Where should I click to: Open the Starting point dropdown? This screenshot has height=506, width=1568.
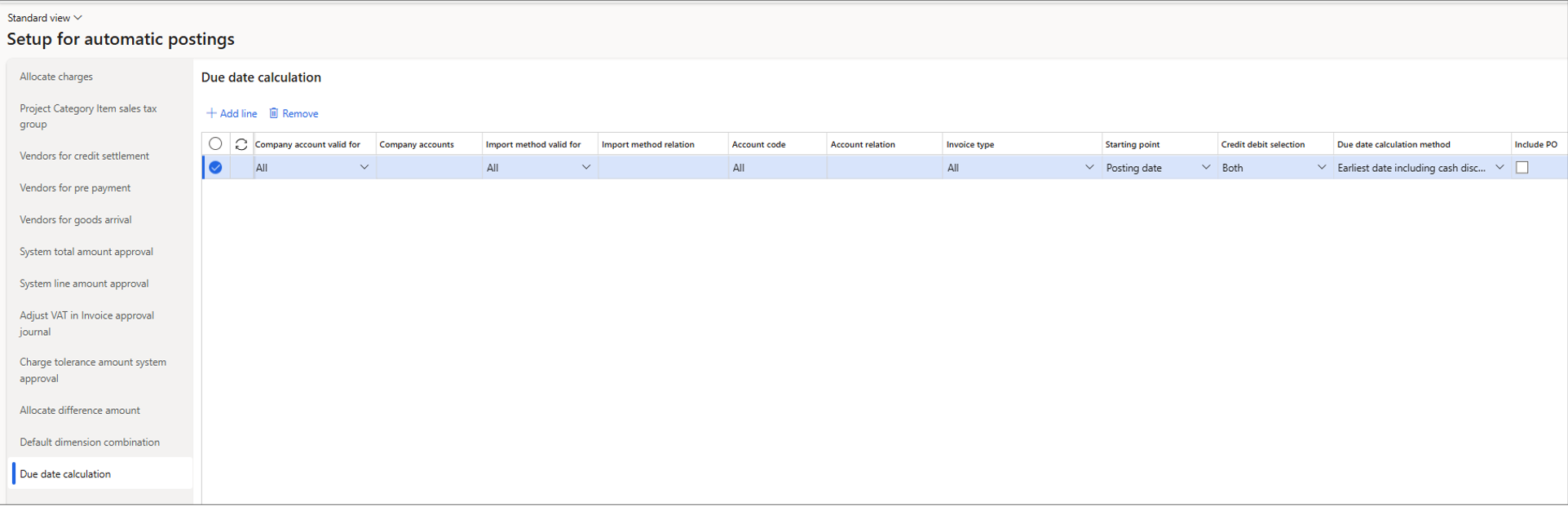1205,168
